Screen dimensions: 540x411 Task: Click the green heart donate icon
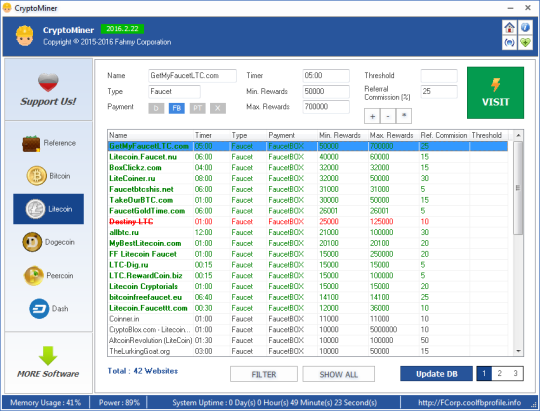525,43
